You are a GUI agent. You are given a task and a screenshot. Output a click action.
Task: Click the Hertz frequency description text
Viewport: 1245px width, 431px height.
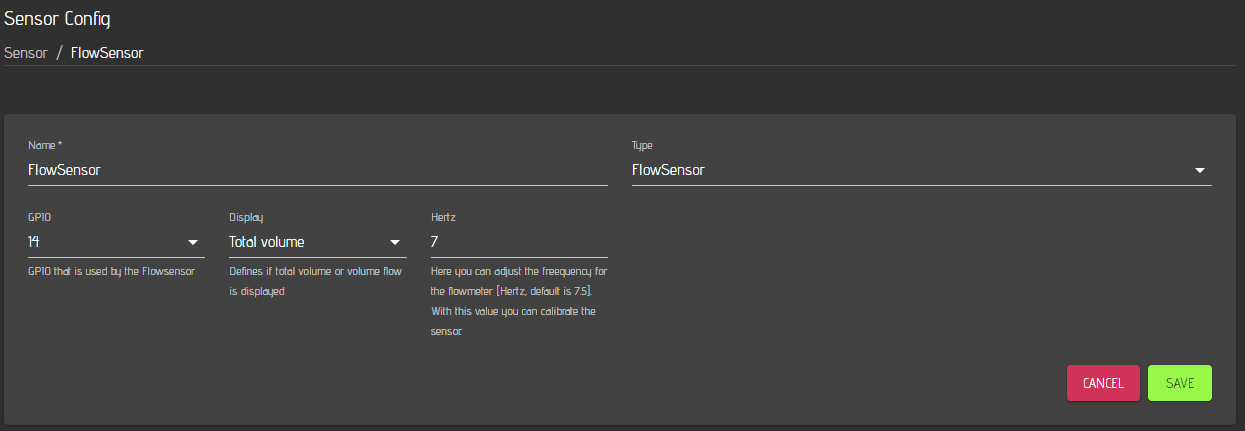pos(518,300)
